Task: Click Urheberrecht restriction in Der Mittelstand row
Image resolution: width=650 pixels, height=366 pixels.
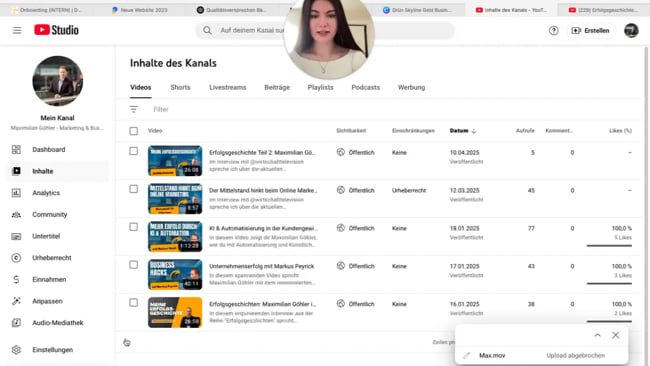Action: click(409, 190)
